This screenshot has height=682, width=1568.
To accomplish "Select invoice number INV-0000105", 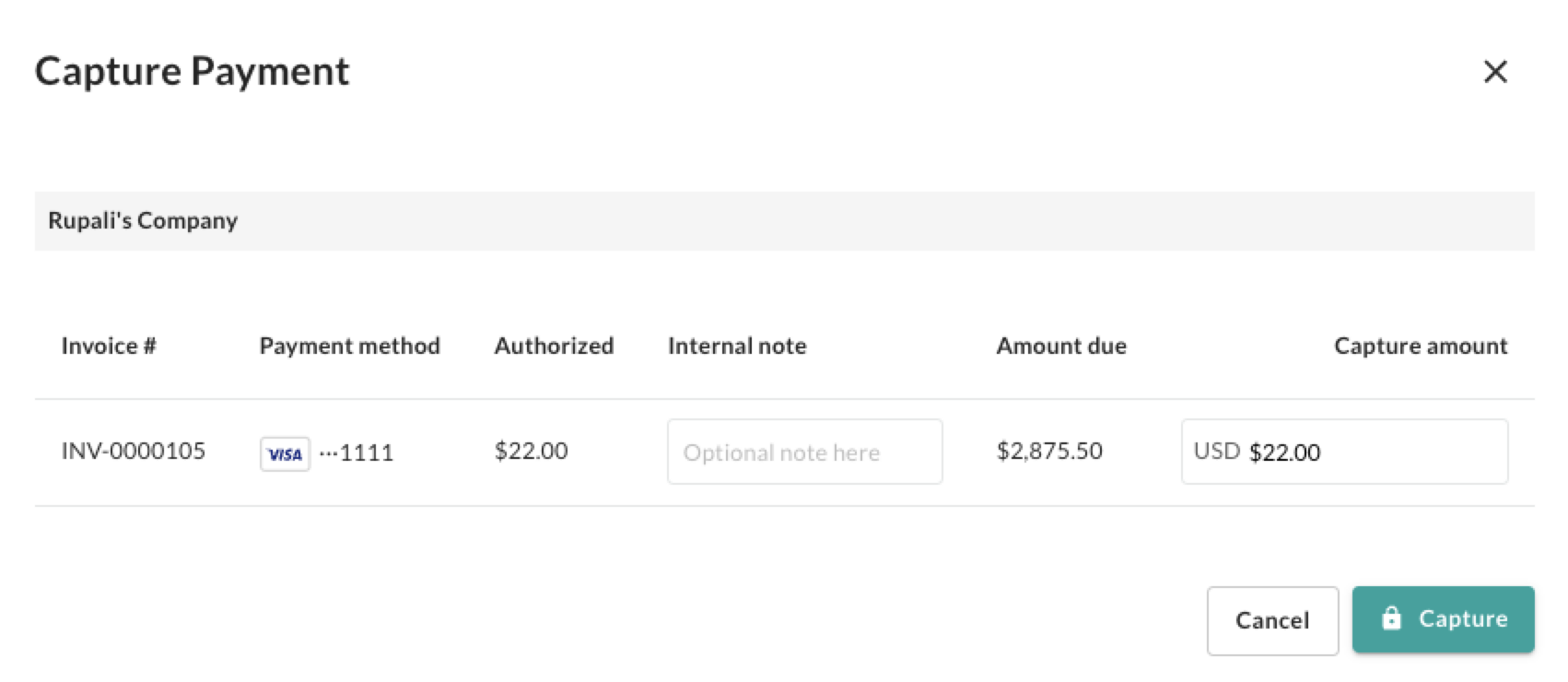I will pyautogui.click(x=134, y=451).
